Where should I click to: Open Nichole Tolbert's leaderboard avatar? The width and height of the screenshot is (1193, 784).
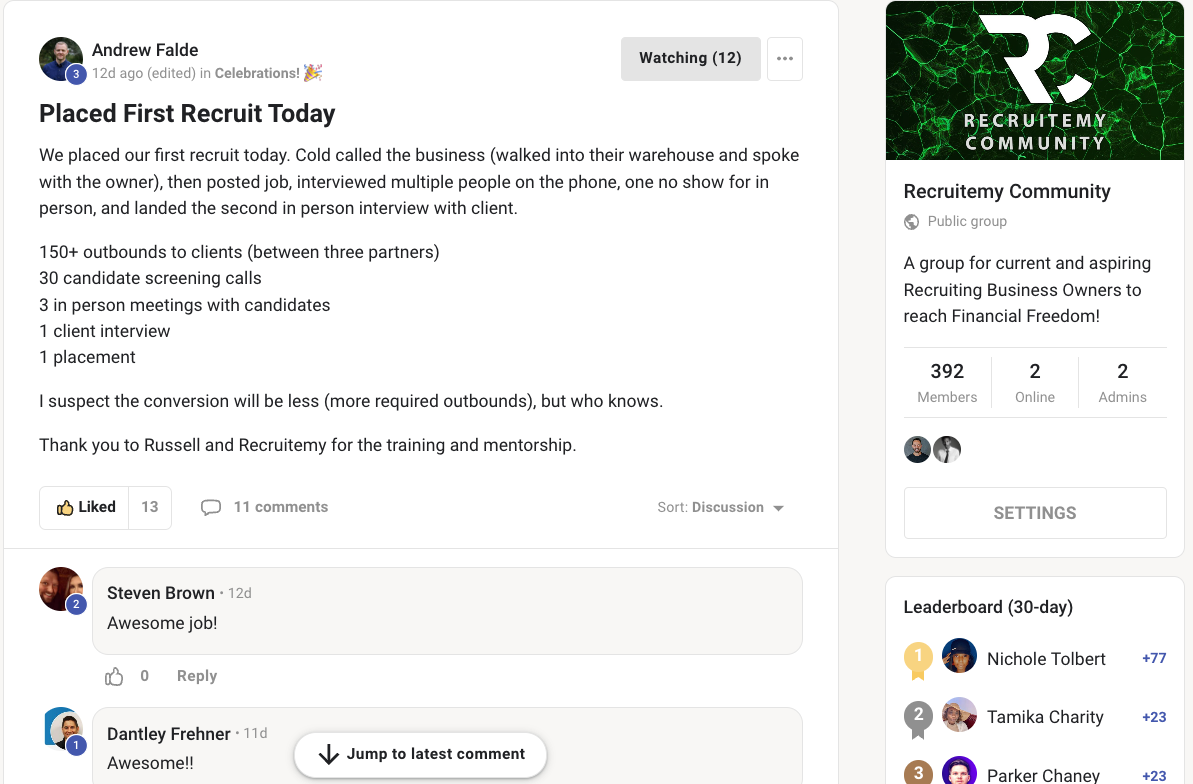tap(959, 656)
